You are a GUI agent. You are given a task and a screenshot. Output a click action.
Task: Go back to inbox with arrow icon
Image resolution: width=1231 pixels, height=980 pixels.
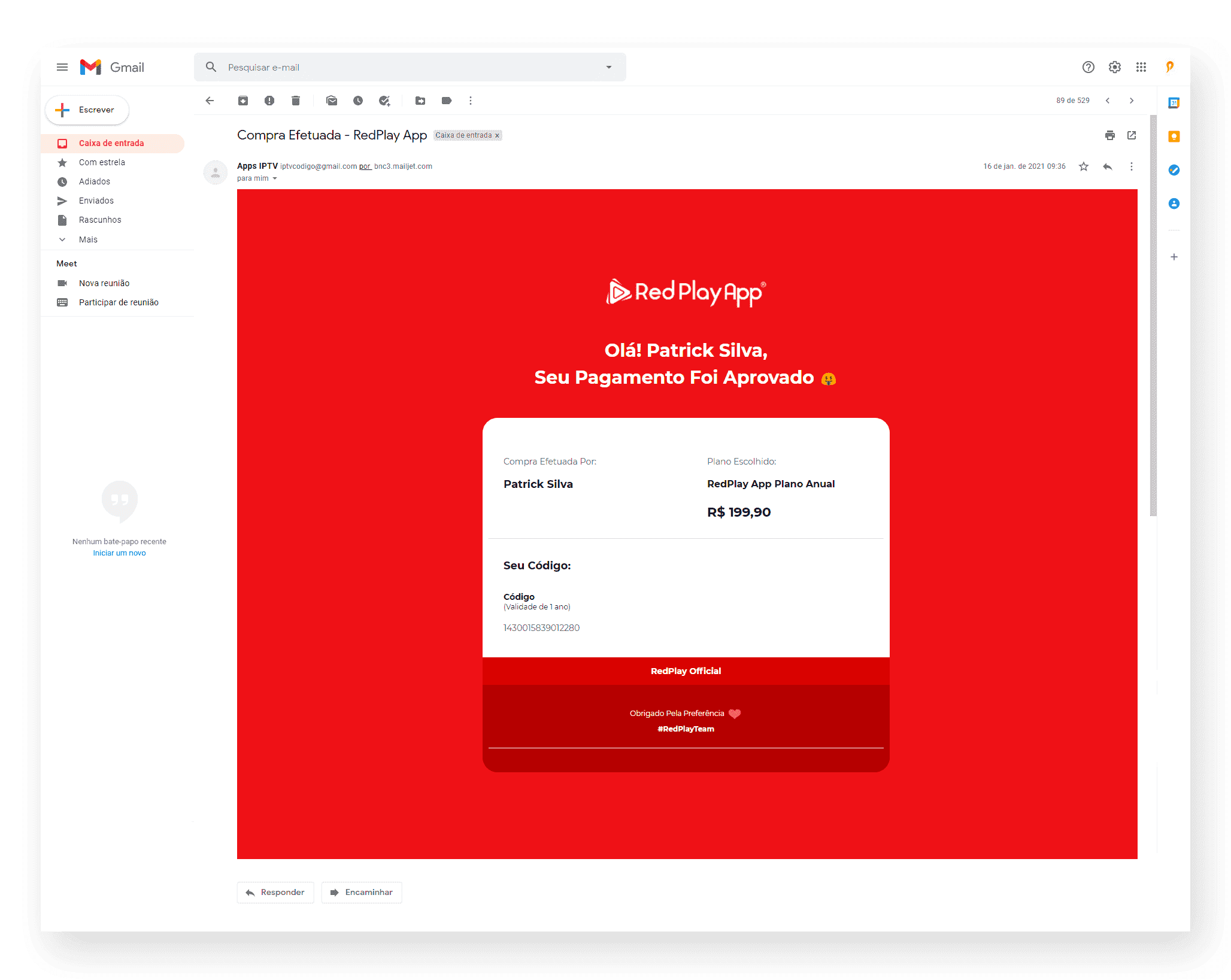[210, 101]
